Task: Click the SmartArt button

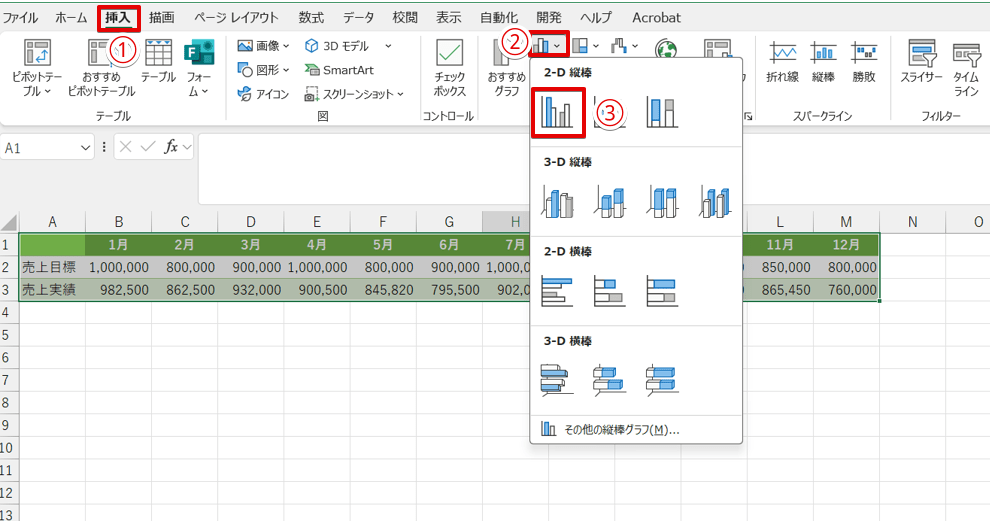Action: [x=338, y=69]
